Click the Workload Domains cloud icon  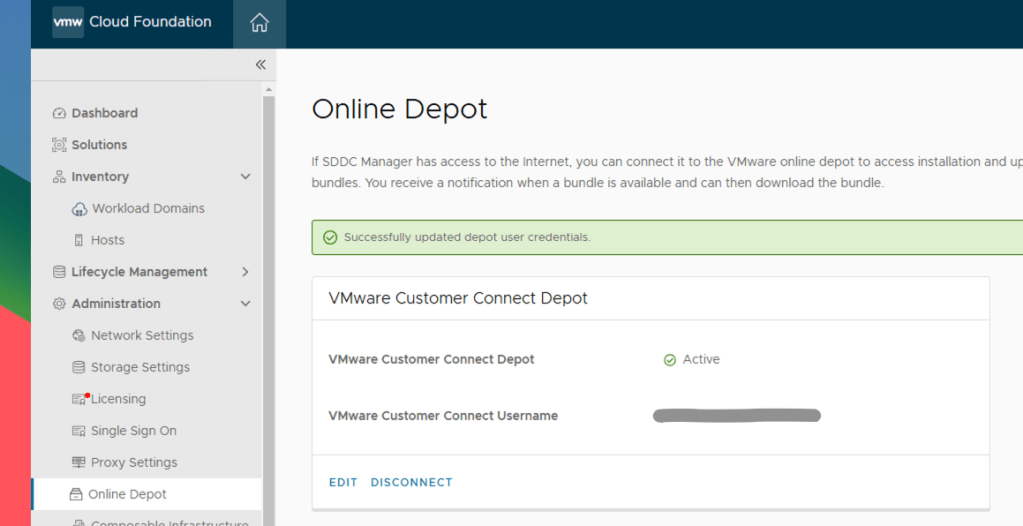click(80, 209)
